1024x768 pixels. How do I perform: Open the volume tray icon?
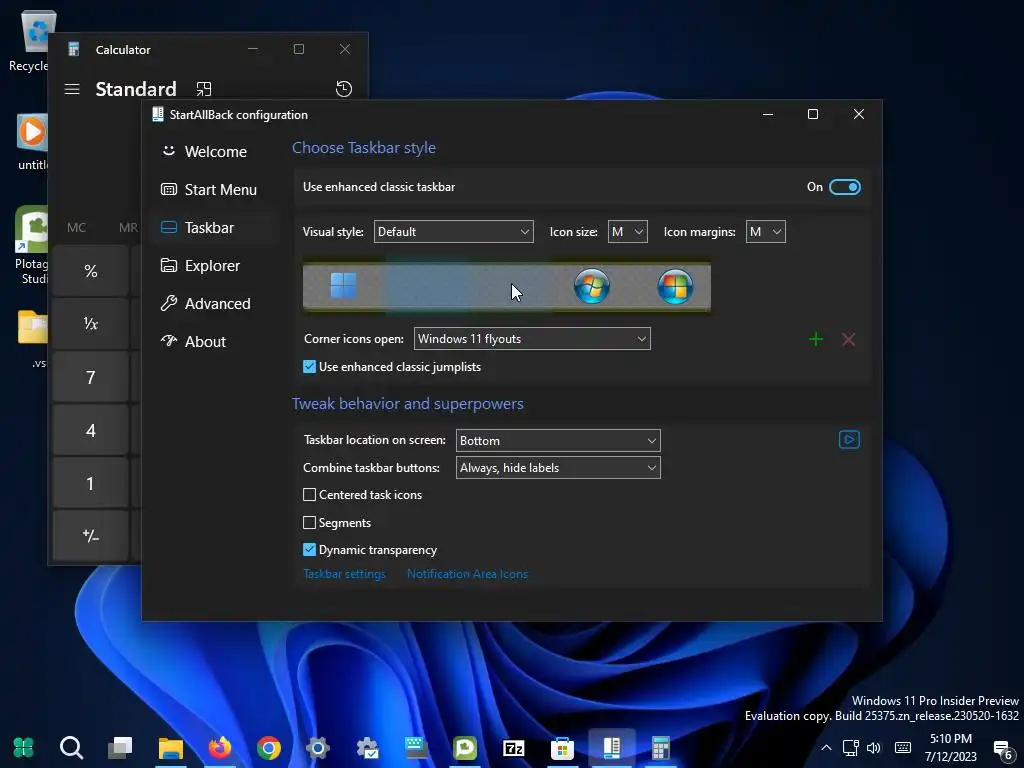tap(873, 748)
